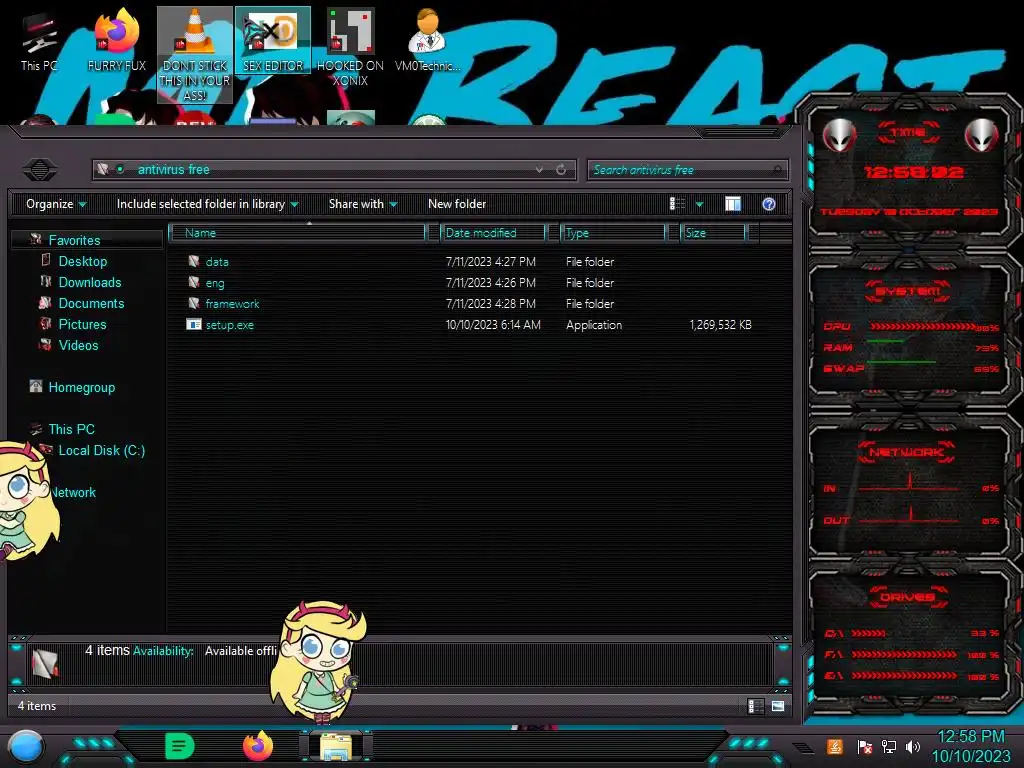Sort by the Date modified column
The image size is (1024, 768).
(x=493, y=232)
